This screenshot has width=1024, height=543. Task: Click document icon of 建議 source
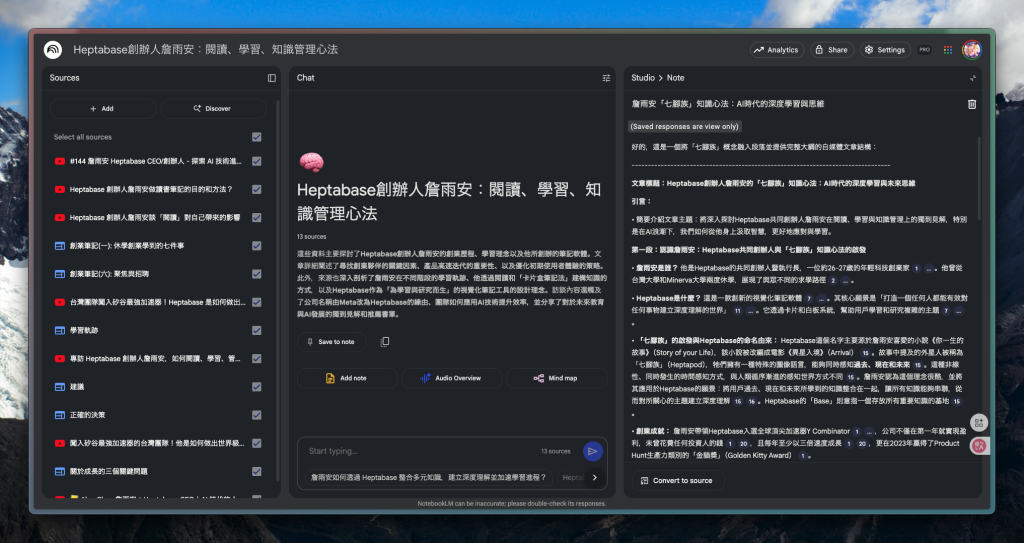pyautogui.click(x=59, y=387)
